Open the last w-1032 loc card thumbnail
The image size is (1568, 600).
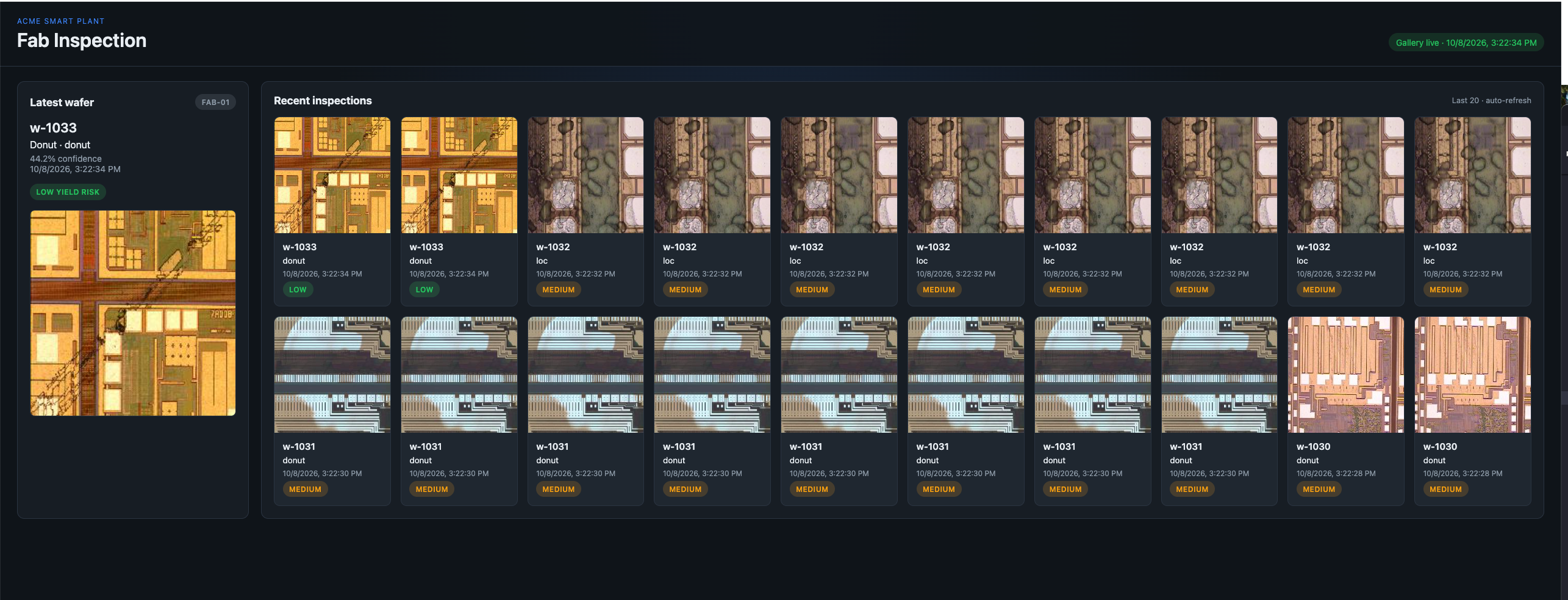click(1473, 175)
